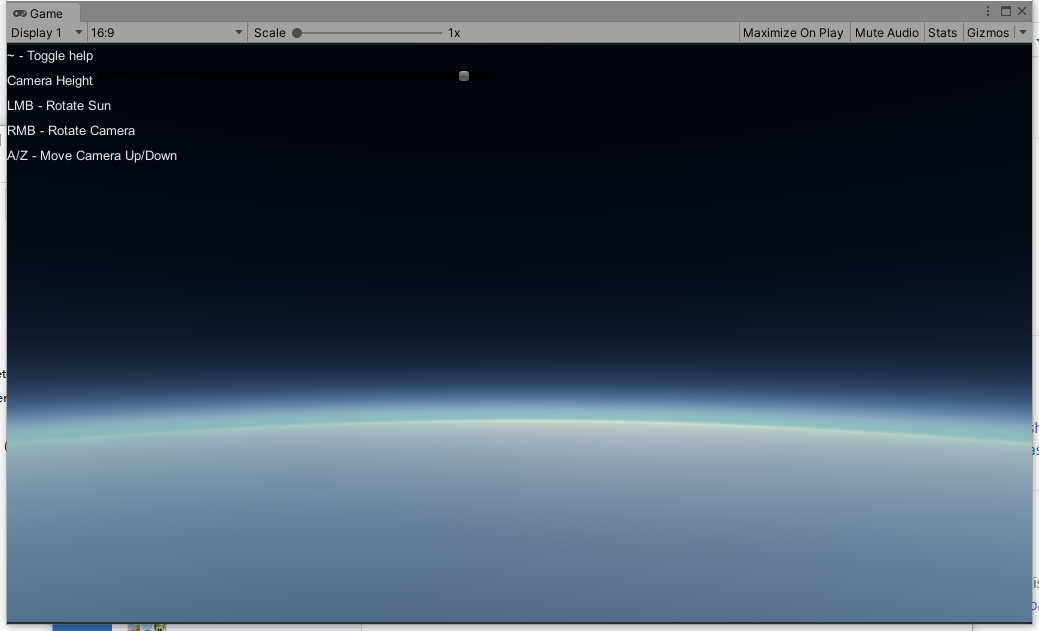Click 'A/Z - Move Camera Up/Down' text
The width and height of the screenshot is (1039, 631).
(x=92, y=156)
